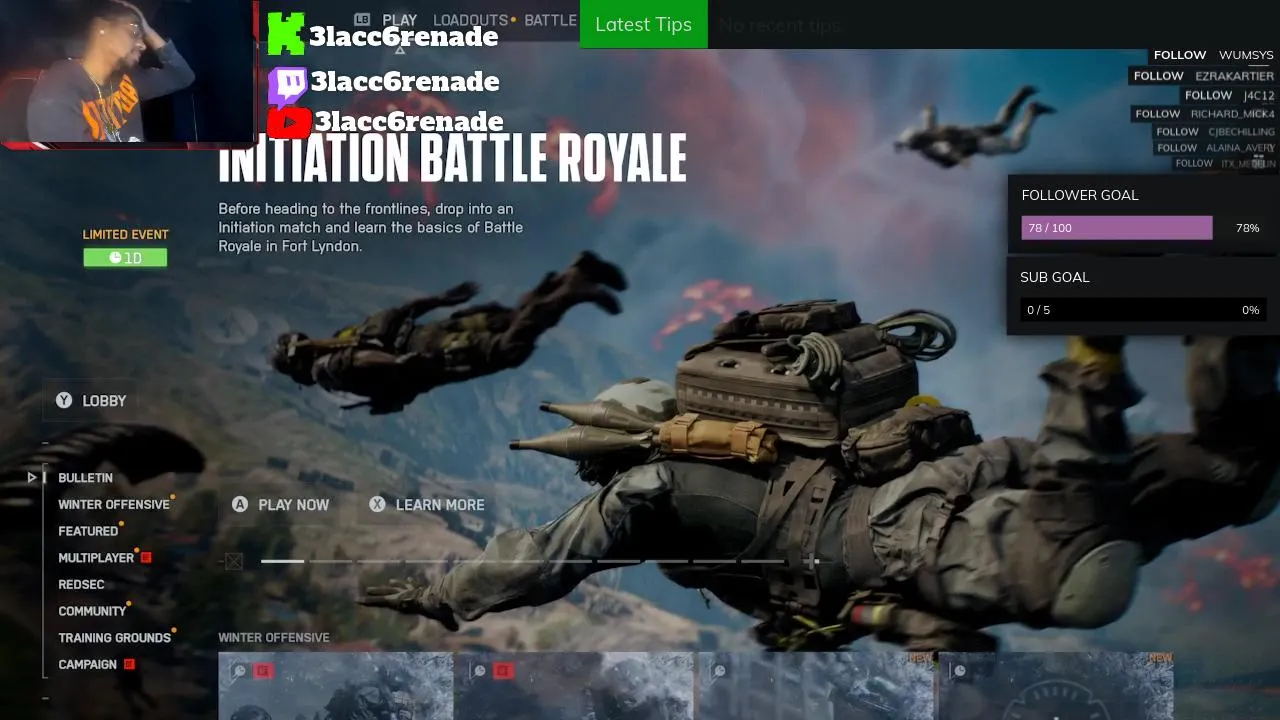1280x720 pixels.
Task: Click the green Kick logo icon
Action: click(286, 34)
